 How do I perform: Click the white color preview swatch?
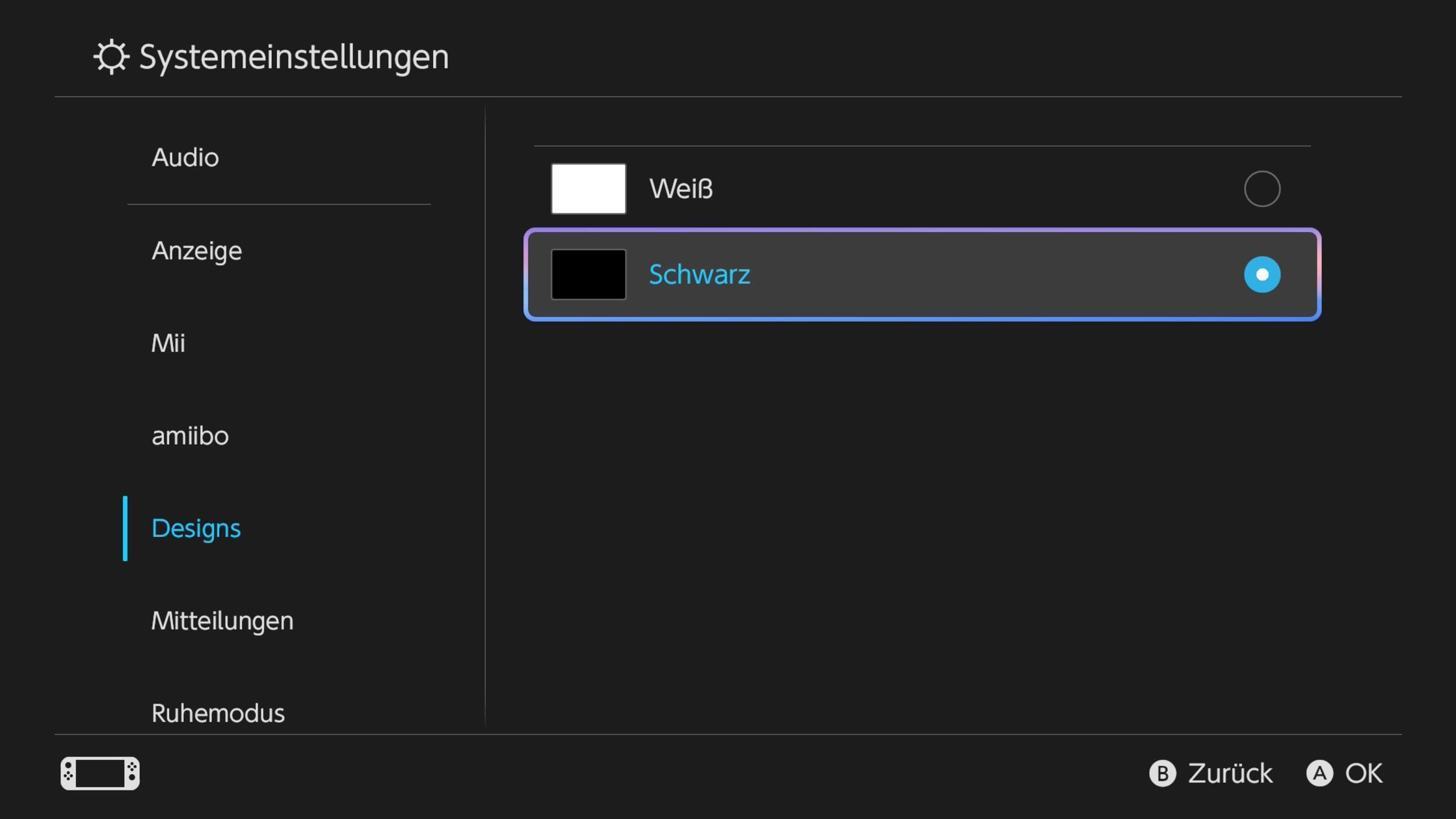pyautogui.click(x=588, y=188)
